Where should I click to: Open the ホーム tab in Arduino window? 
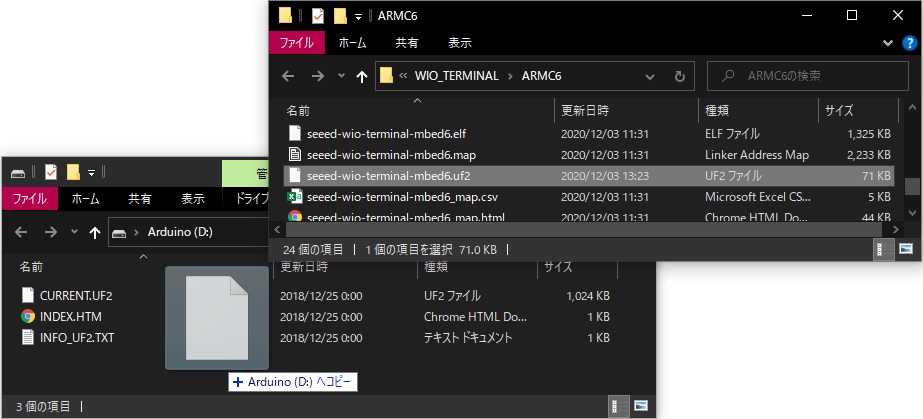point(85,199)
